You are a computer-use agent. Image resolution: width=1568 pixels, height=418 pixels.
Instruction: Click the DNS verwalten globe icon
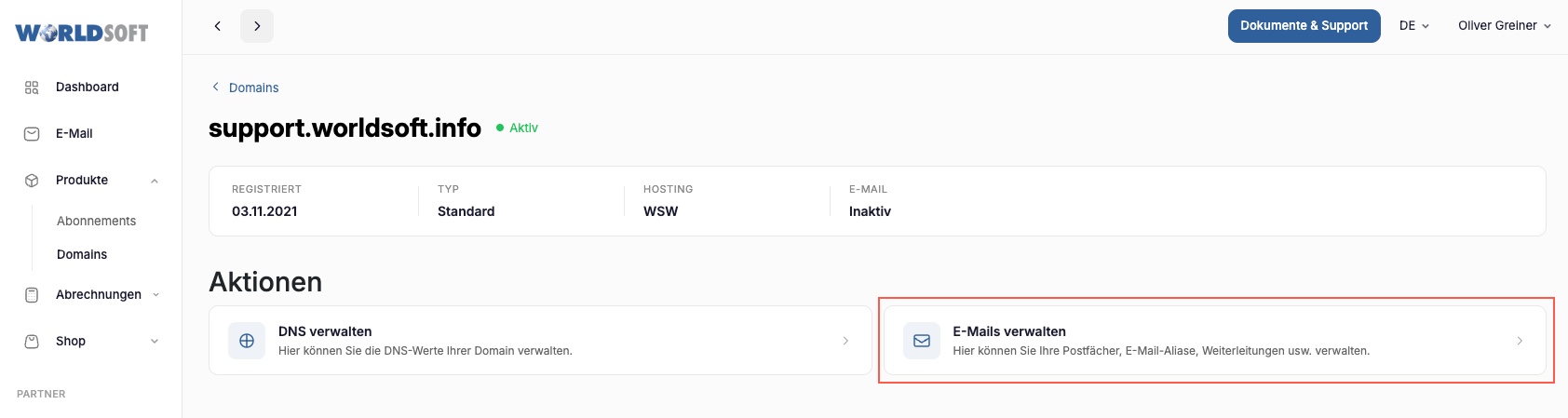coord(247,341)
